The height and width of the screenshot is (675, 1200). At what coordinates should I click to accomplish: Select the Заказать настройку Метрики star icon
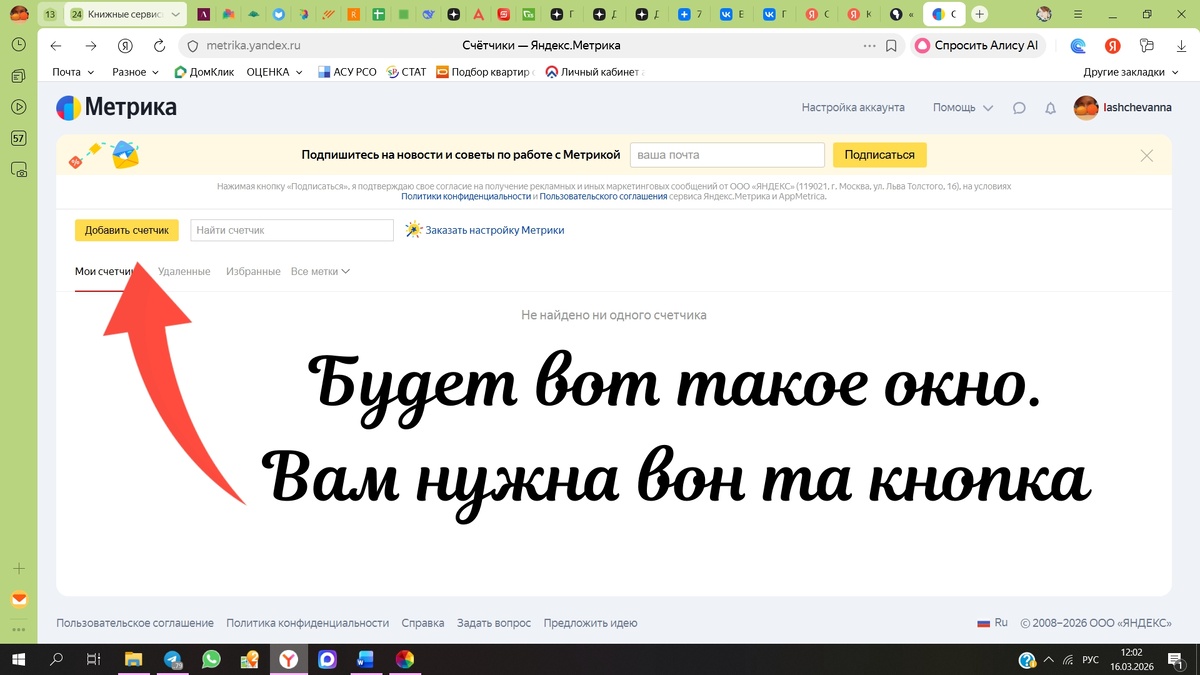click(x=413, y=230)
